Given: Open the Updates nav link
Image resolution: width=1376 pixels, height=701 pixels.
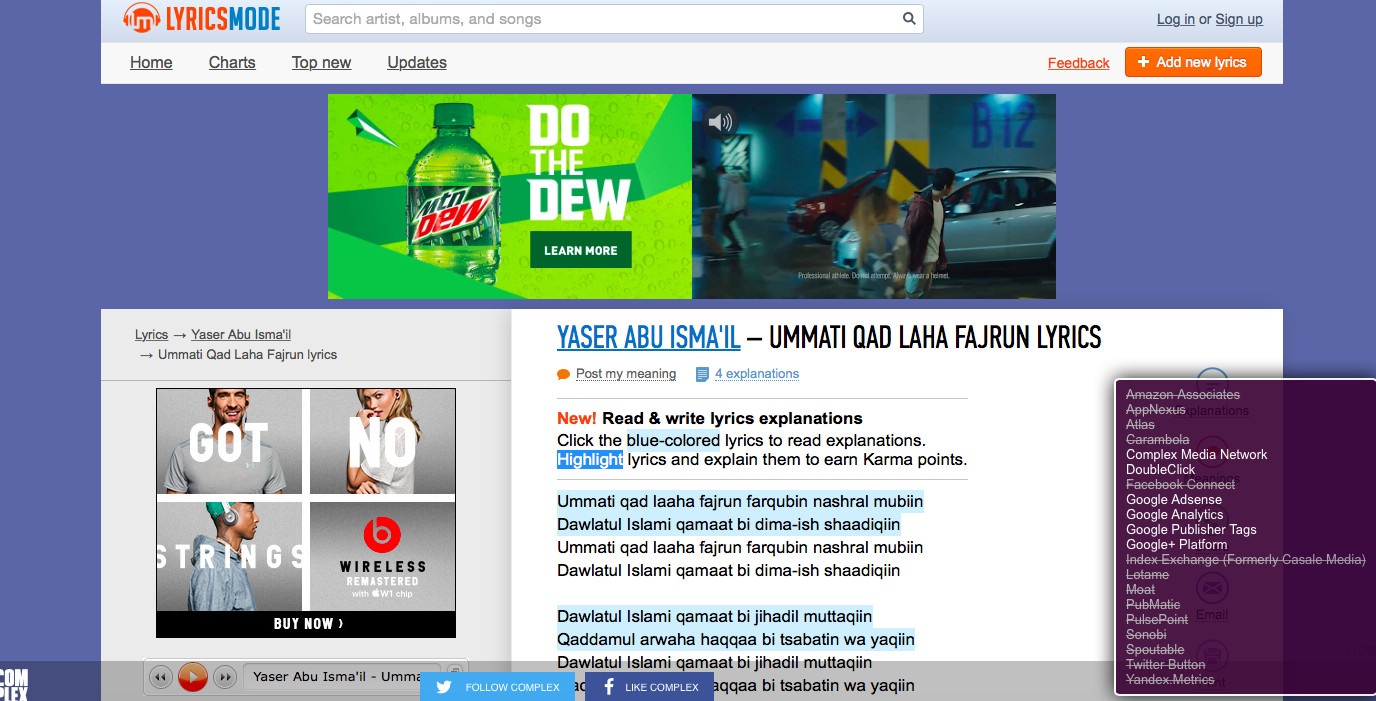Looking at the screenshot, I should coord(417,63).
